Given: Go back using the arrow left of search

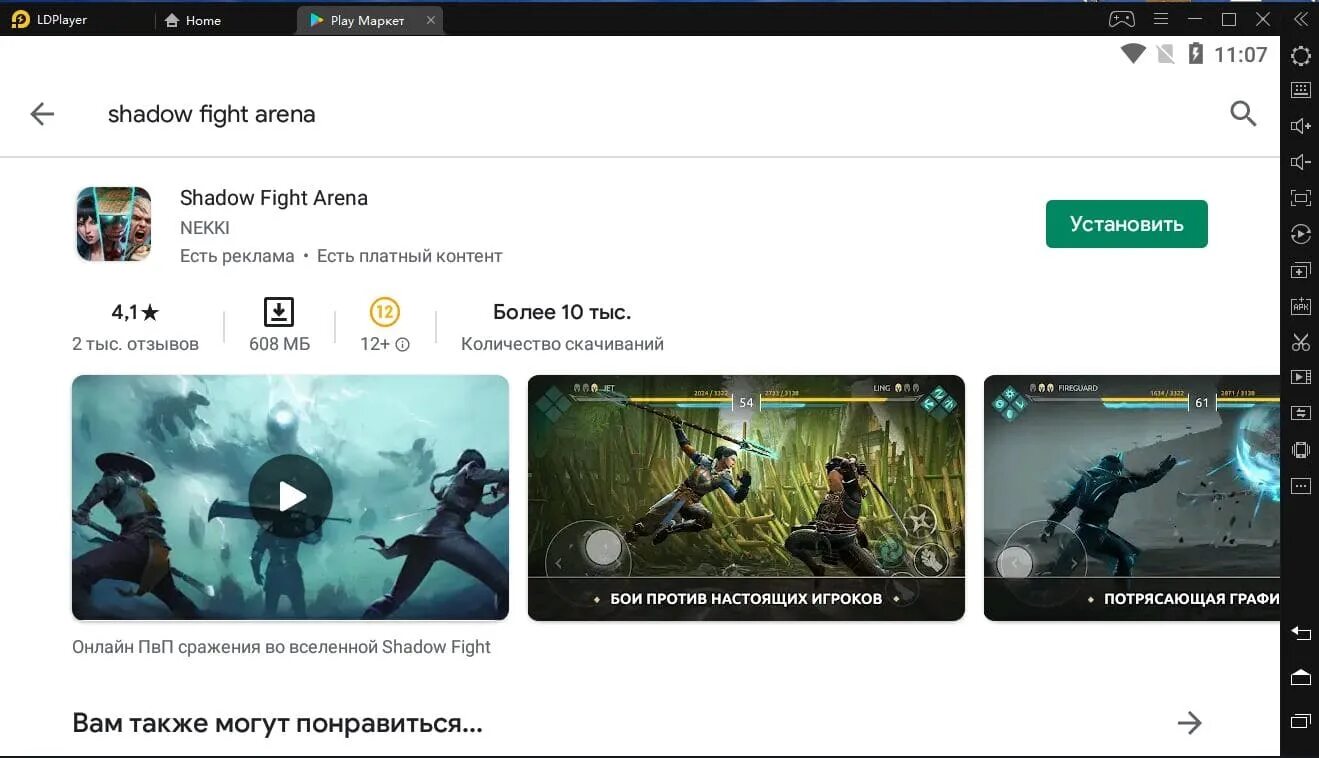Looking at the screenshot, I should point(42,114).
